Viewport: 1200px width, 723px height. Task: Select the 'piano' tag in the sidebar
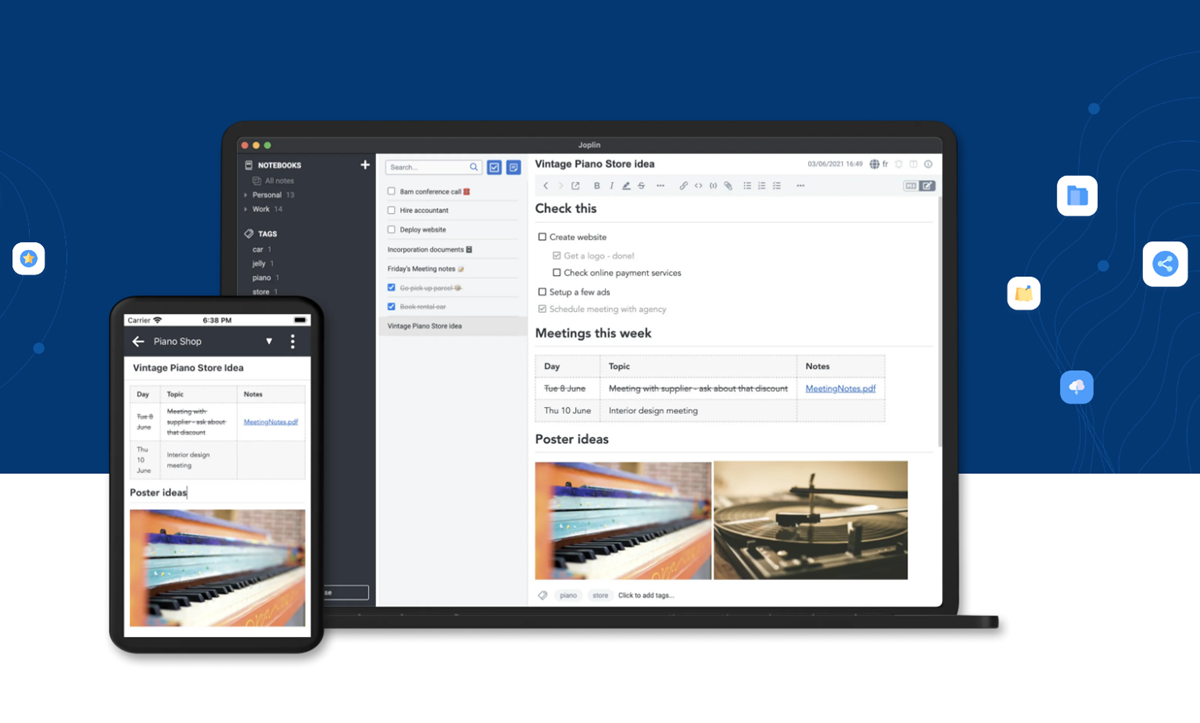(261, 278)
